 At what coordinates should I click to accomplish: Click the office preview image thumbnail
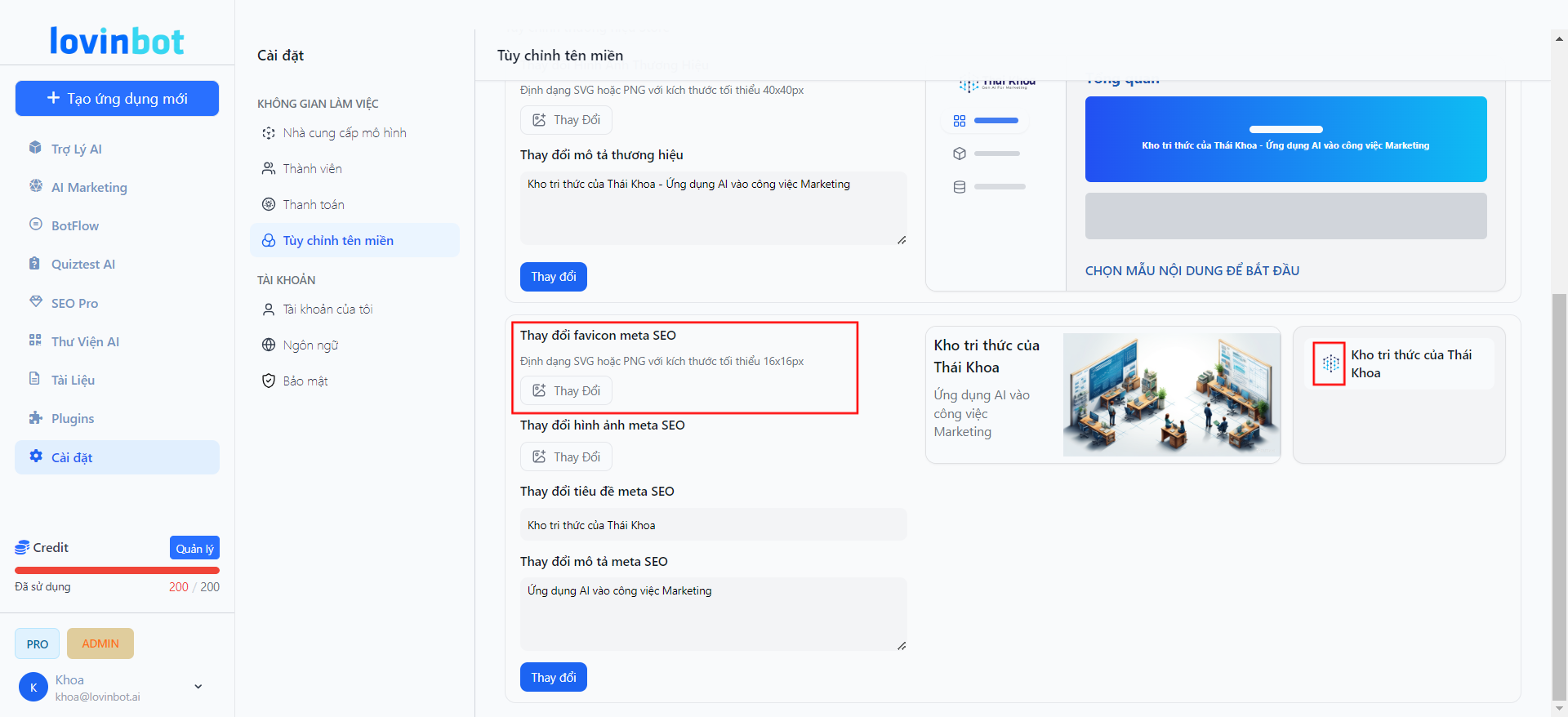click(x=1171, y=394)
